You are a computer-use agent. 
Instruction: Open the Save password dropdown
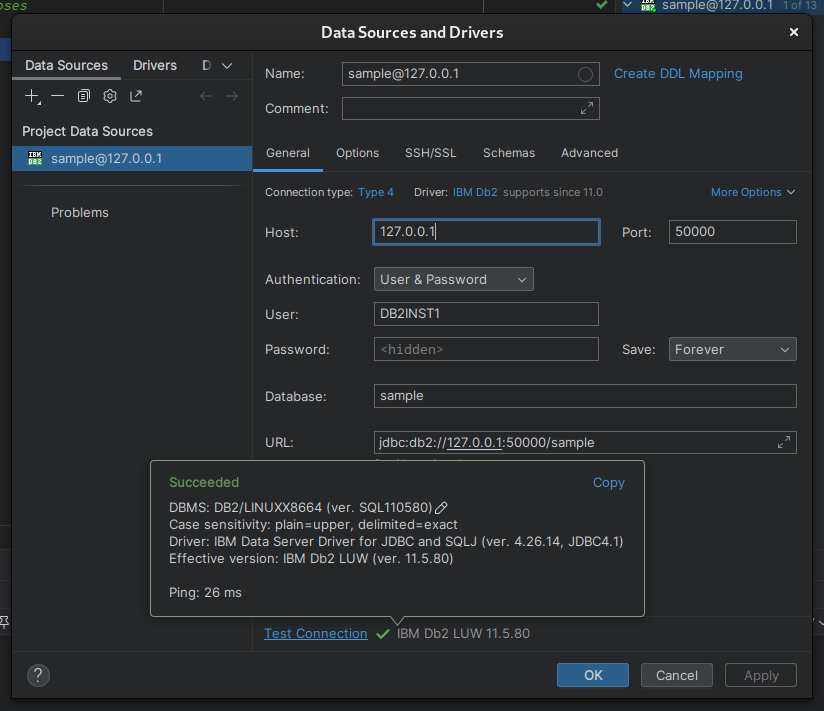(732, 349)
